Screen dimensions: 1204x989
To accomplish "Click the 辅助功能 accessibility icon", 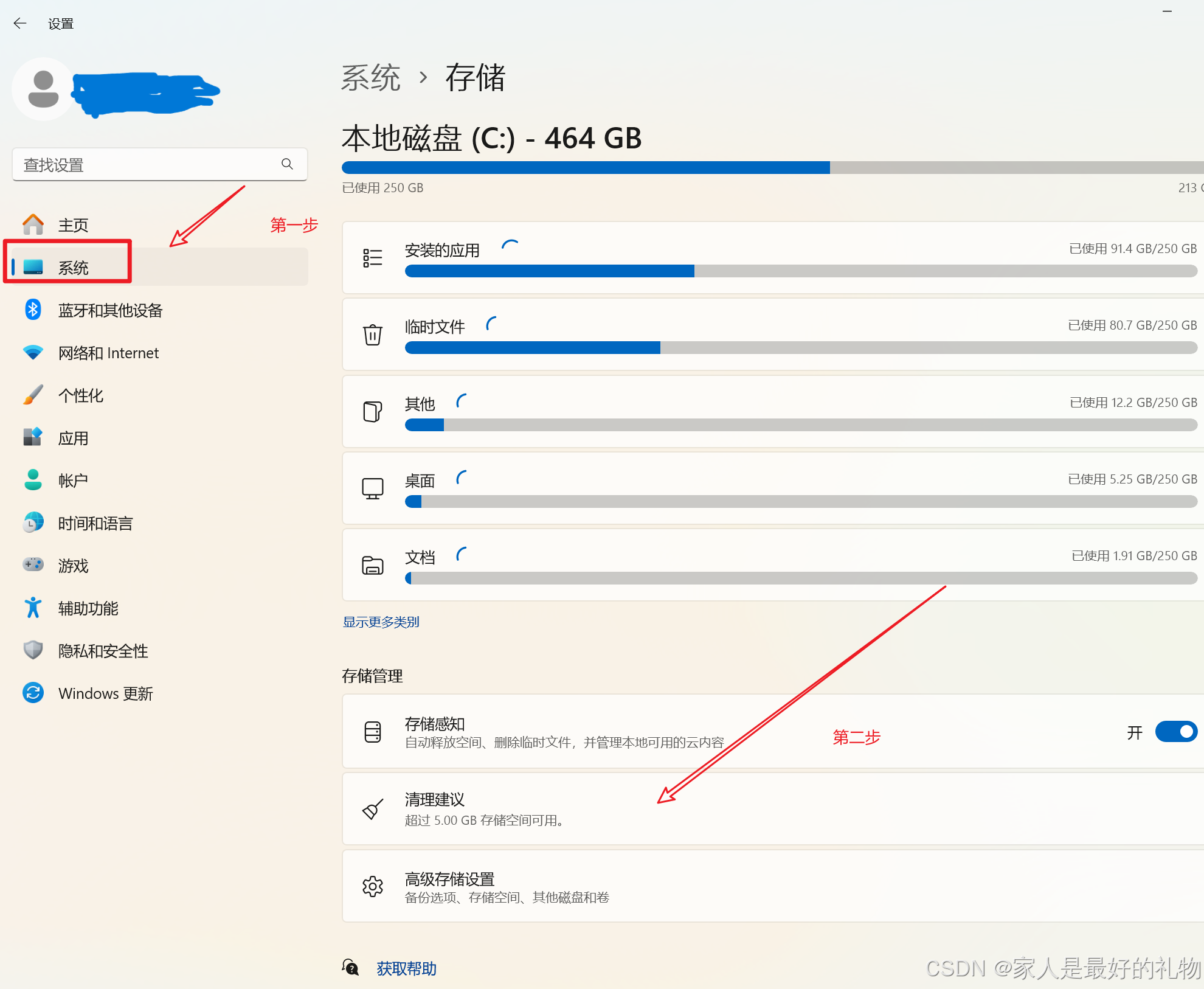I will (x=33, y=608).
